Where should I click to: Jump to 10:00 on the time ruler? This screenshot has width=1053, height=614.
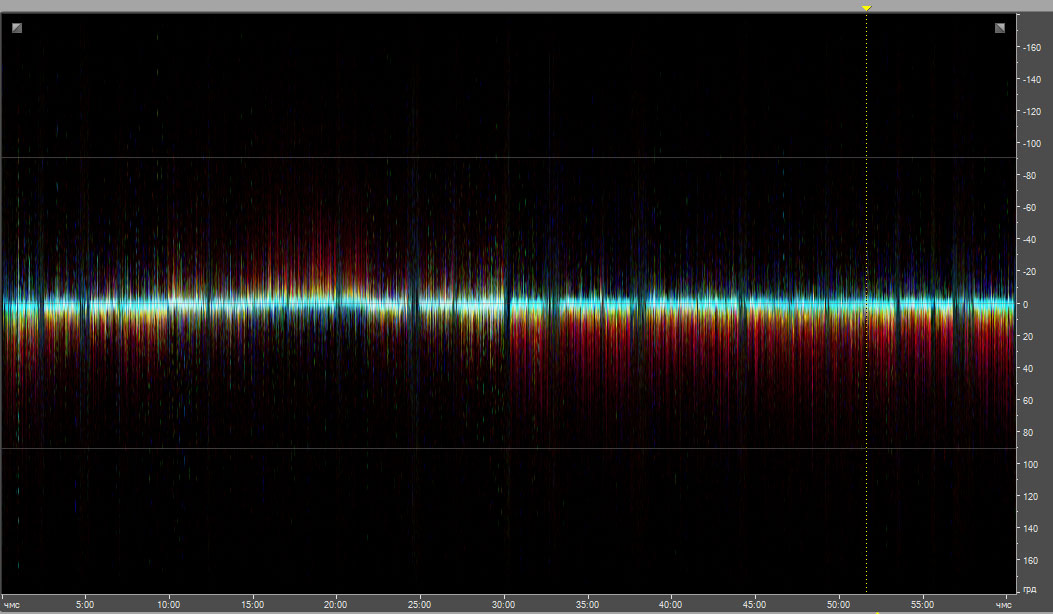pos(169,604)
